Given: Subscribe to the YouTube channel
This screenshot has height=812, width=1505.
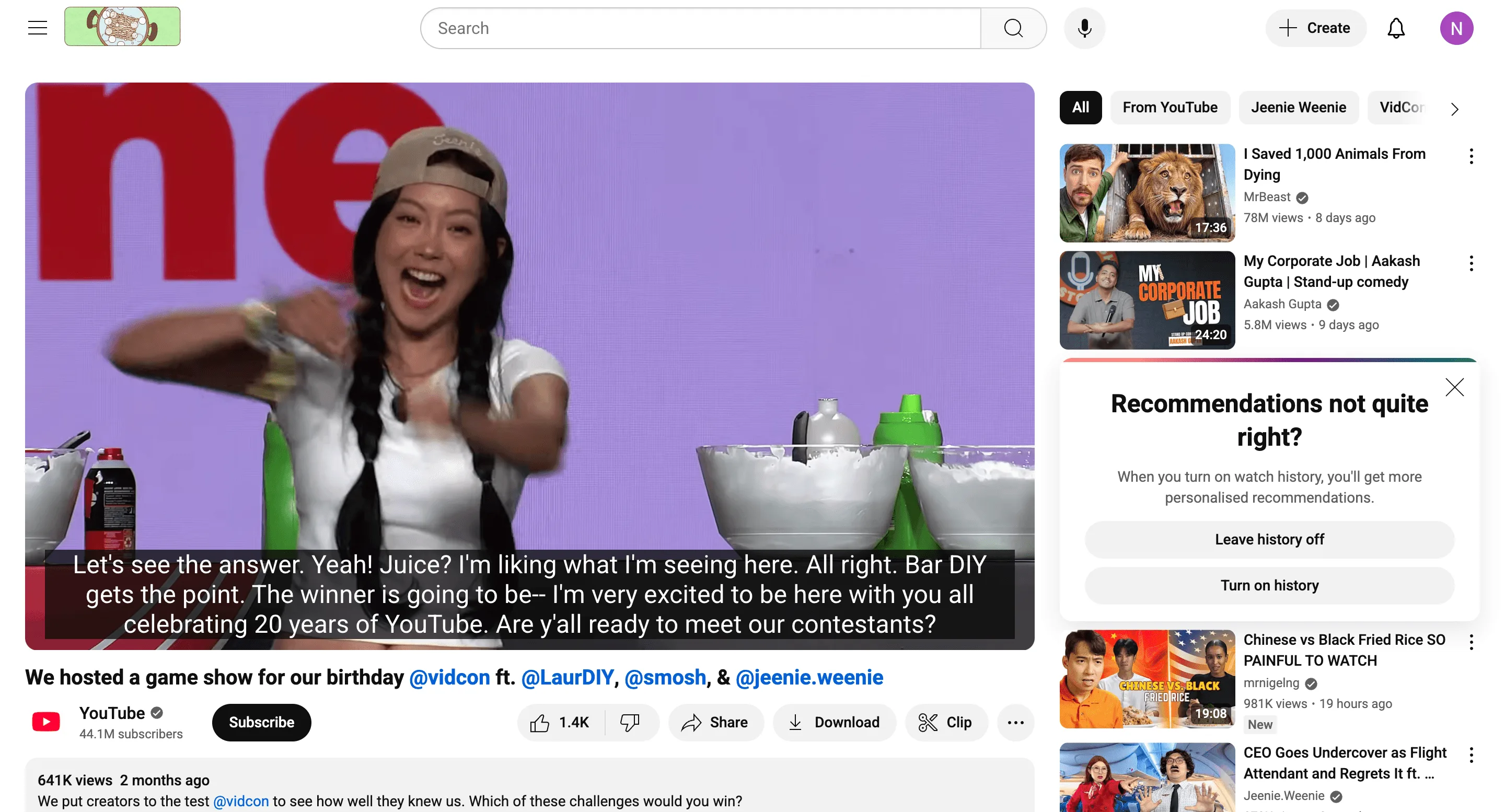Looking at the screenshot, I should (261, 722).
